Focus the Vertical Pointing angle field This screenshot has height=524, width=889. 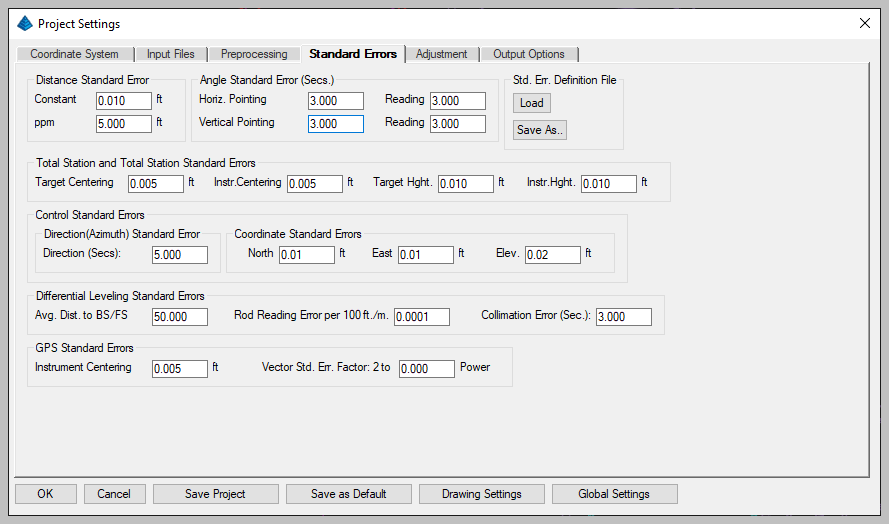point(335,124)
